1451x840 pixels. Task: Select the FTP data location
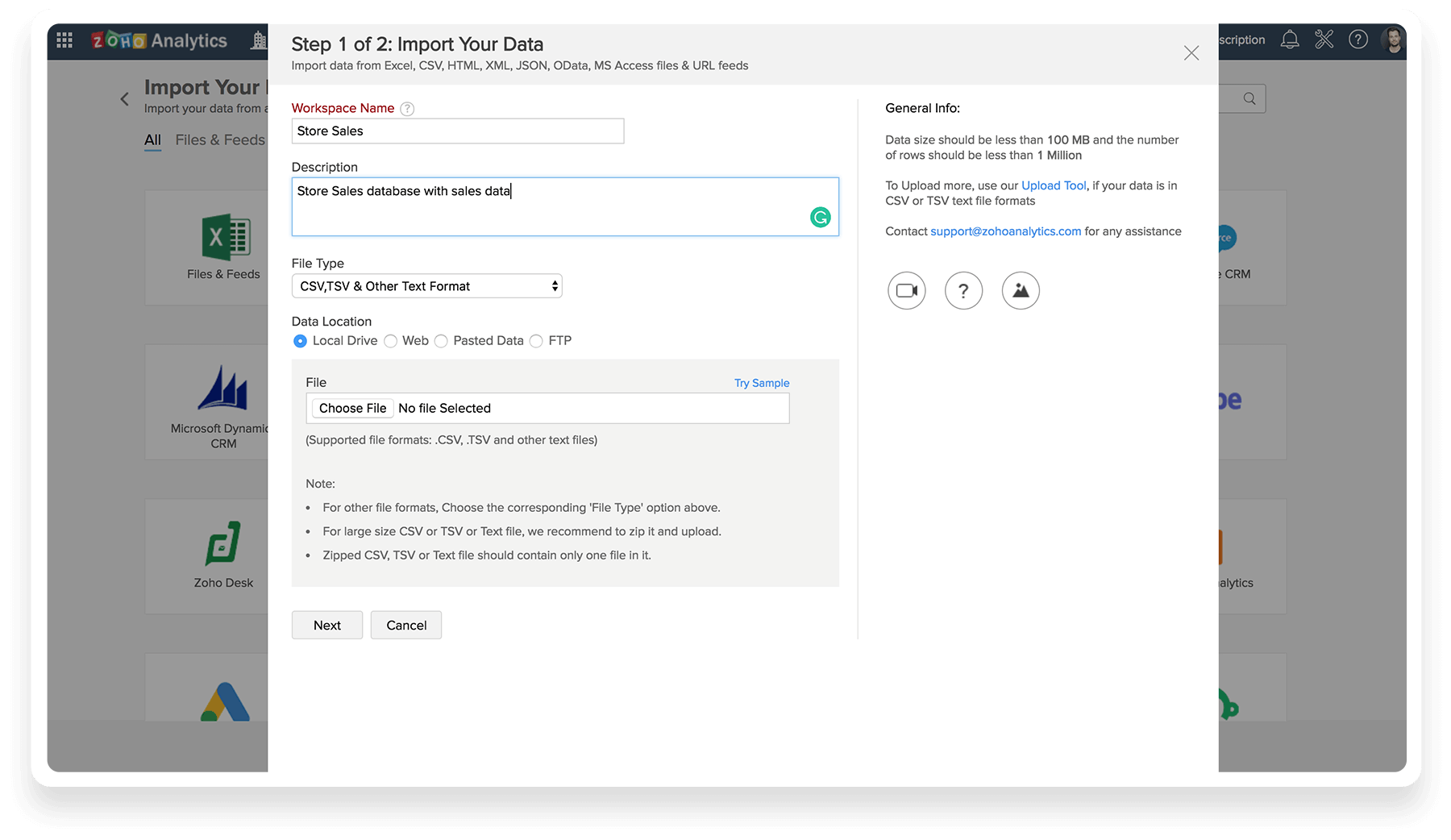click(x=536, y=341)
